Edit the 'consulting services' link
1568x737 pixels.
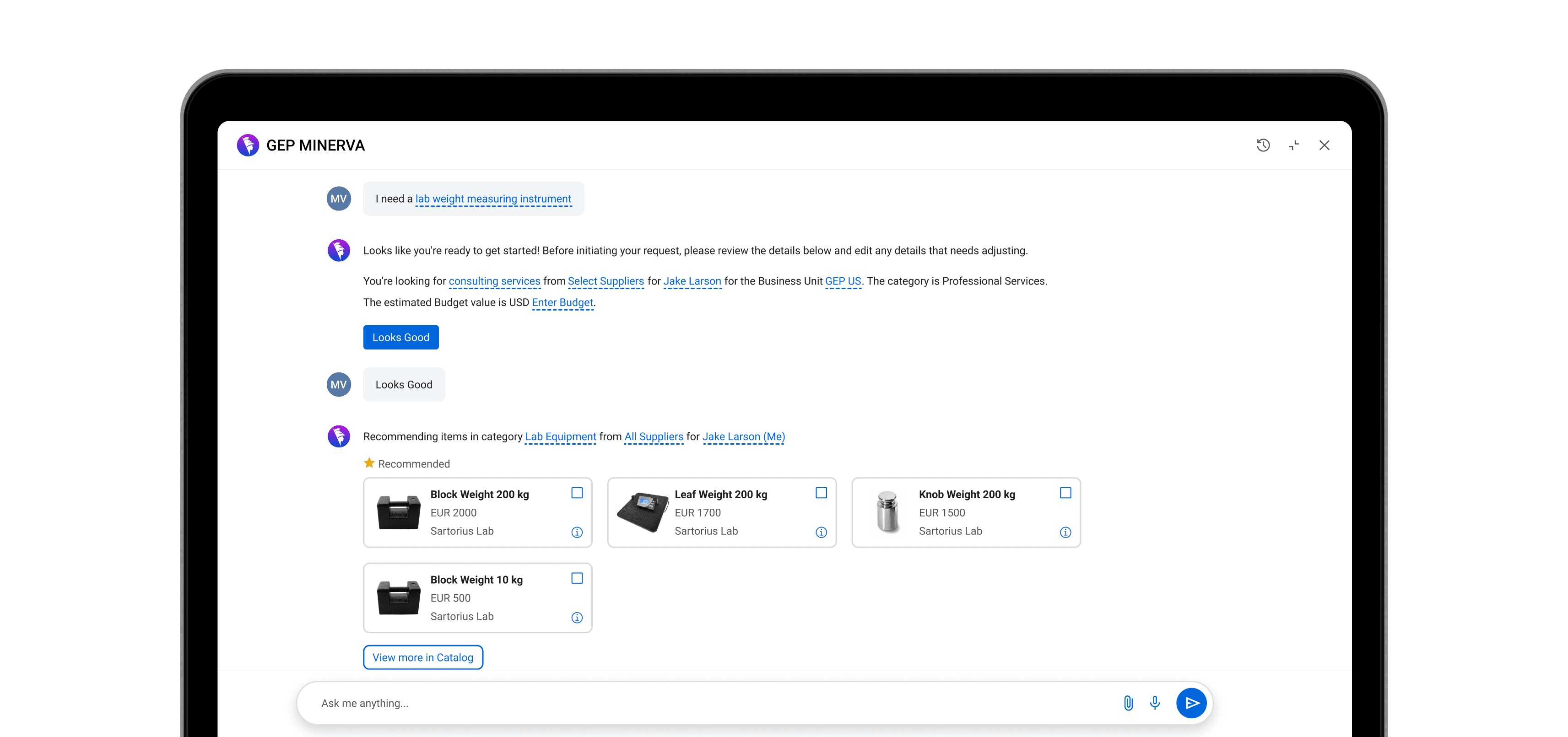494,281
